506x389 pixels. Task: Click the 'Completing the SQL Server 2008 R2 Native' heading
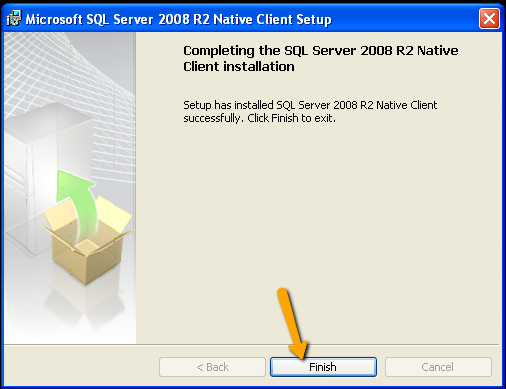click(321, 51)
